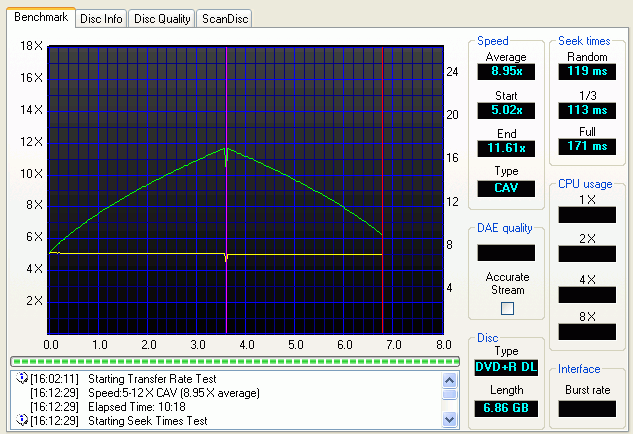This screenshot has width=633, height=434.
Task: Click the 24 label on rotation axis
Action: tap(452, 72)
